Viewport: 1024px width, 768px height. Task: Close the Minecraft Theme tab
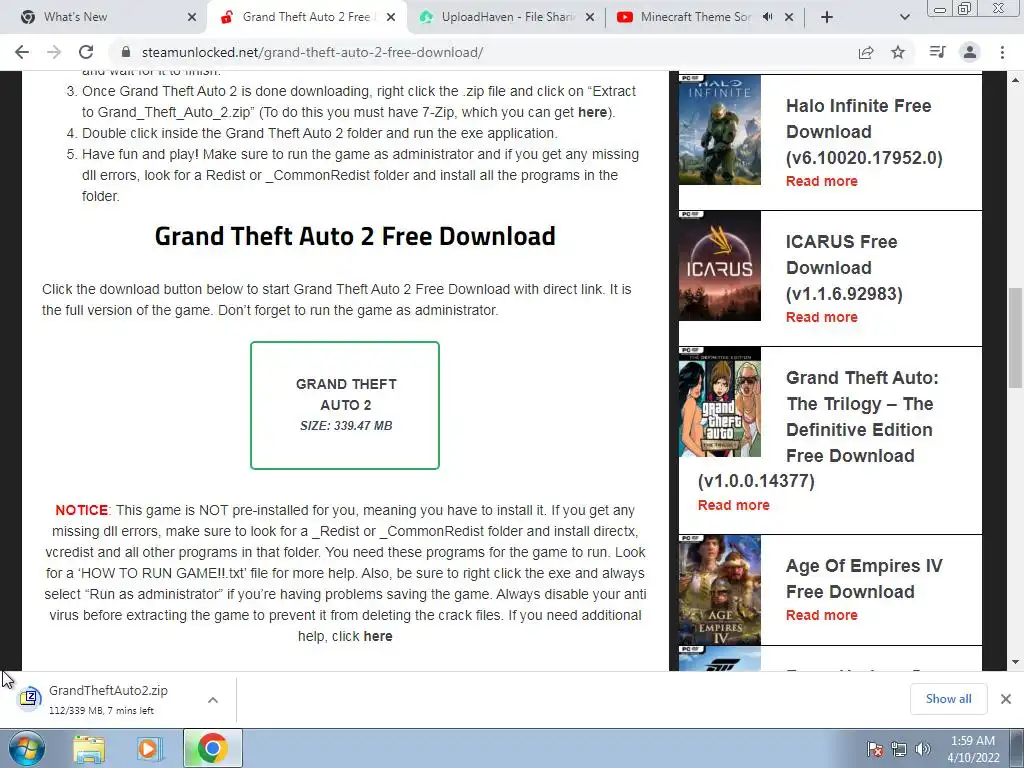click(x=789, y=17)
